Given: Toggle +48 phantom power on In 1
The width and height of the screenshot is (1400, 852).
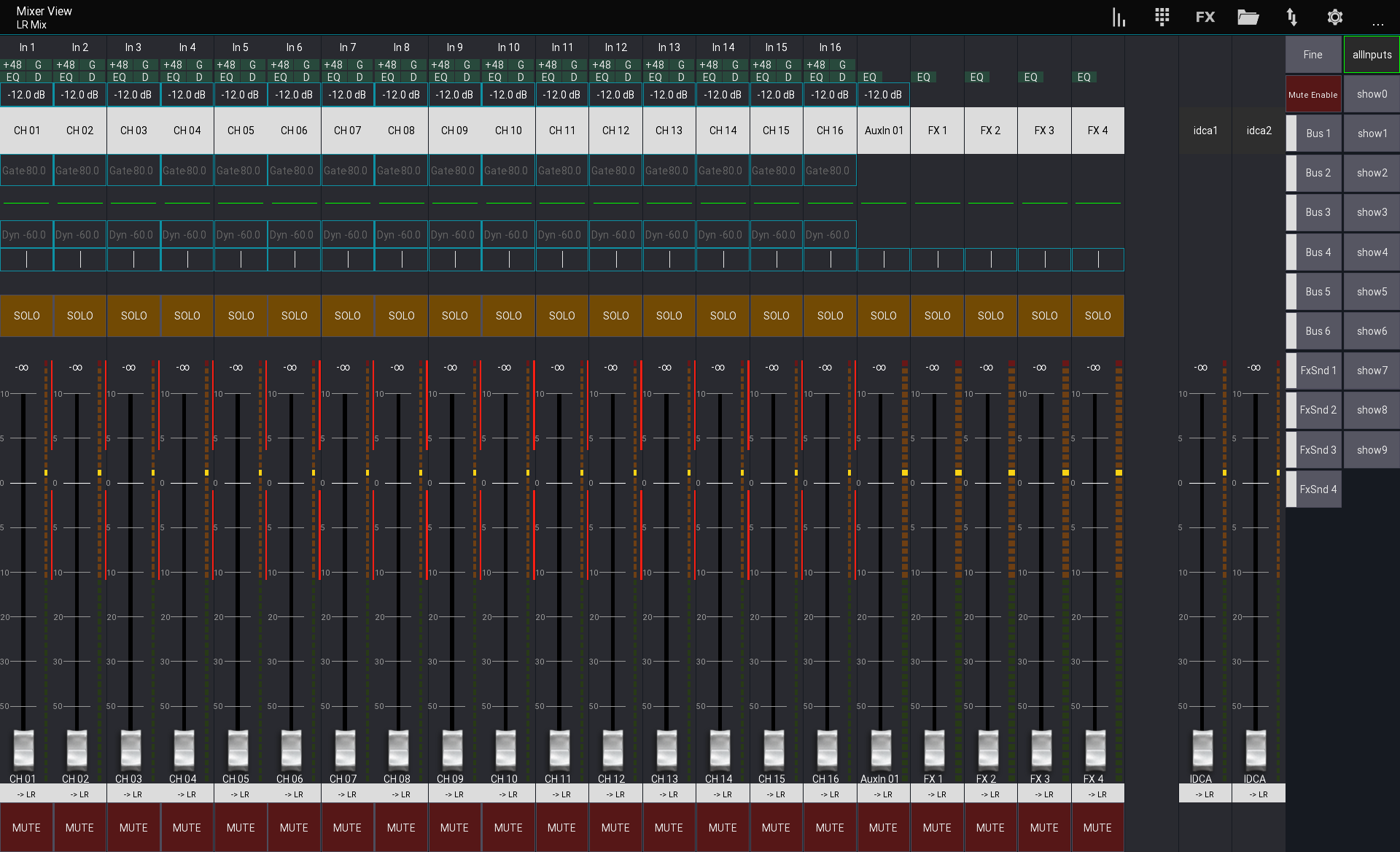Looking at the screenshot, I should (12, 65).
